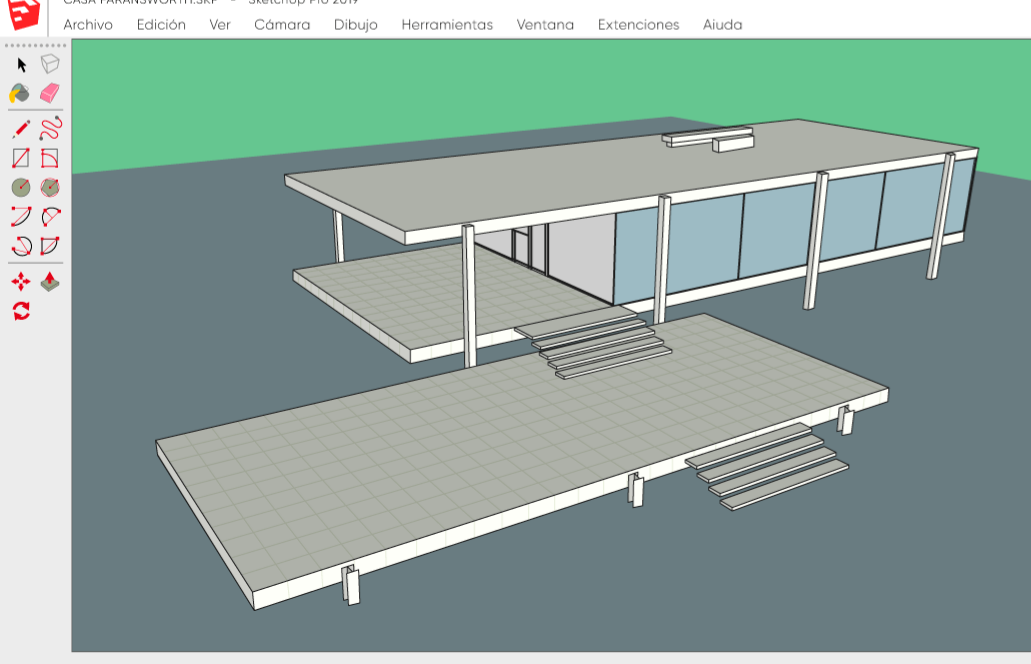Open the Aiuda menu

tap(723, 25)
